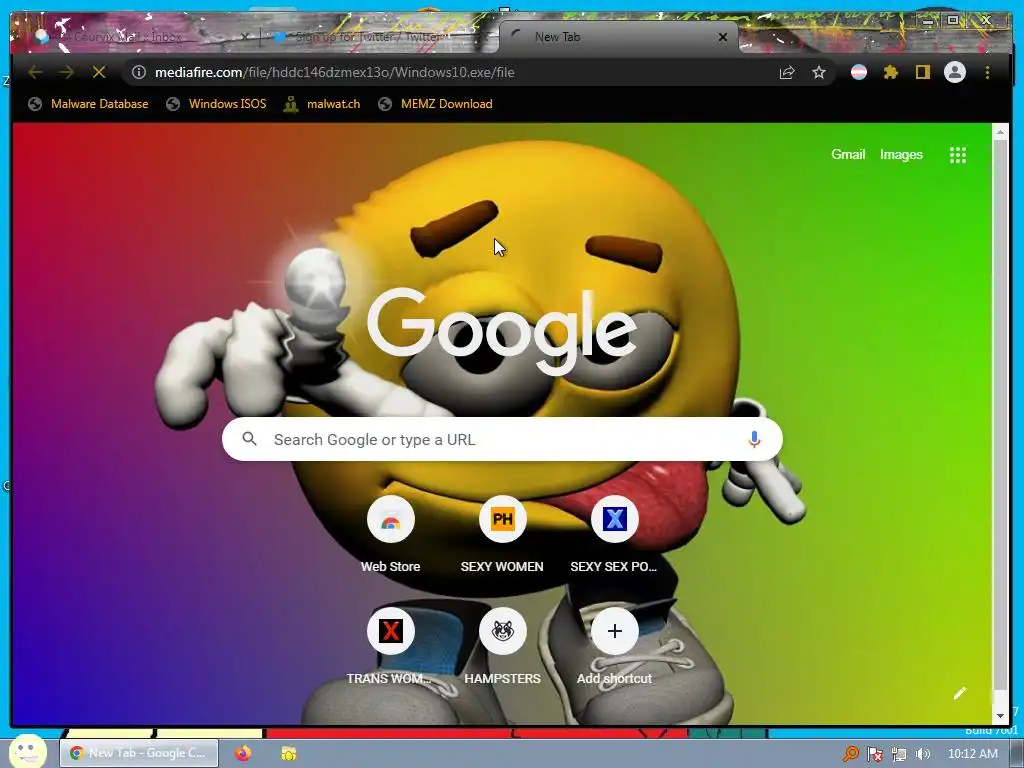Minimize the Chrome window
This screenshot has width=1024, height=768.
[x=928, y=20]
